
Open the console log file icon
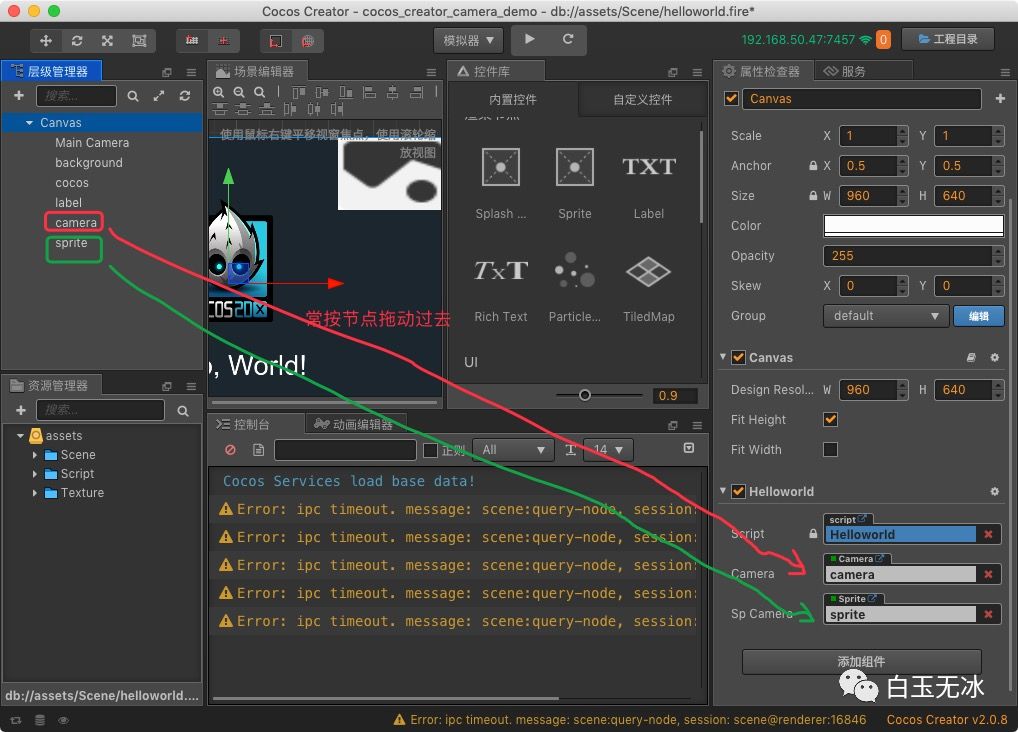(258, 449)
